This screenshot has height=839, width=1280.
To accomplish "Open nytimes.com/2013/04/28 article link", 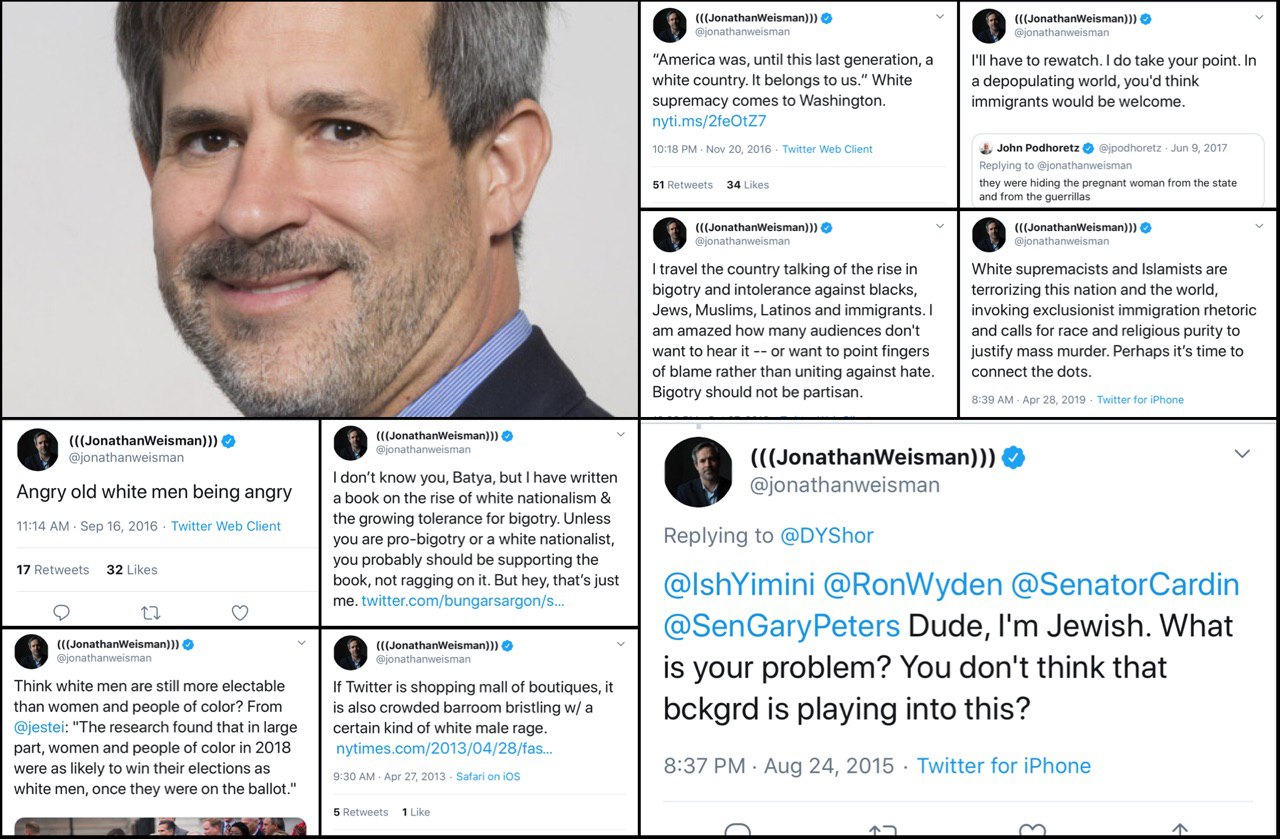I will tap(444, 748).
